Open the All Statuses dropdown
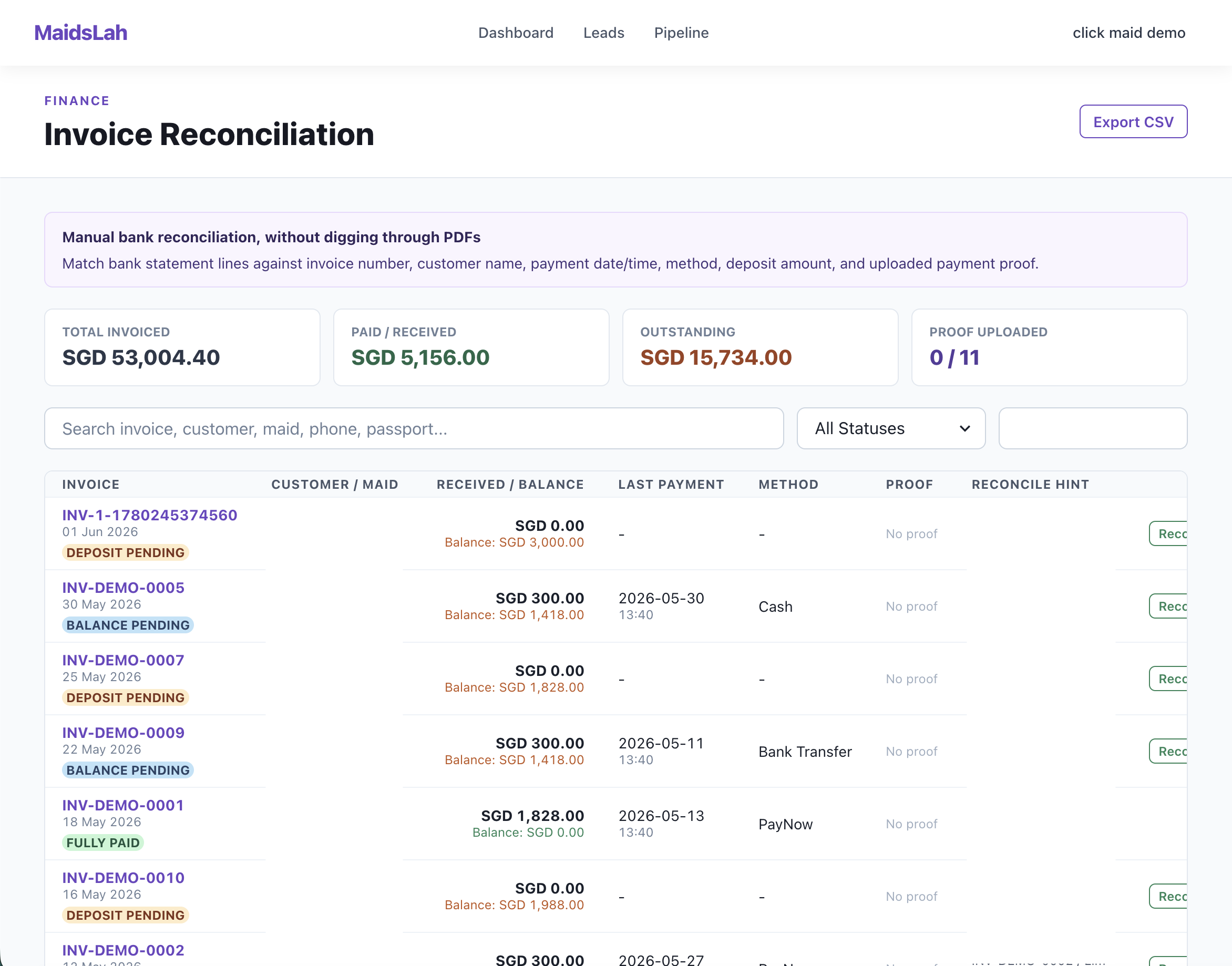1232x966 pixels. click(x=891, y=429)
